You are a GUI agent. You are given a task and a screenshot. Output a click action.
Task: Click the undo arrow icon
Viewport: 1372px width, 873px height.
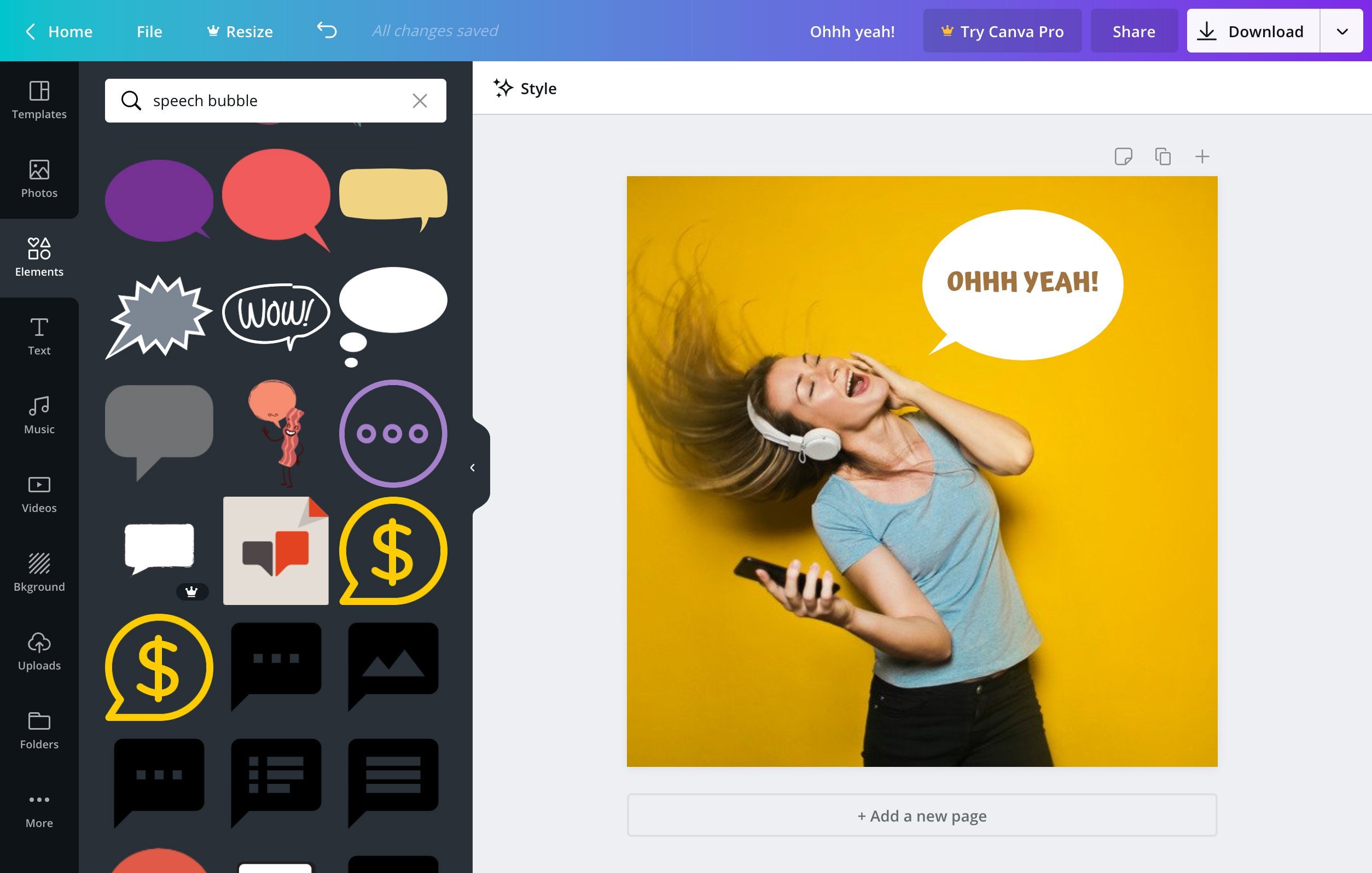(326, 30)
